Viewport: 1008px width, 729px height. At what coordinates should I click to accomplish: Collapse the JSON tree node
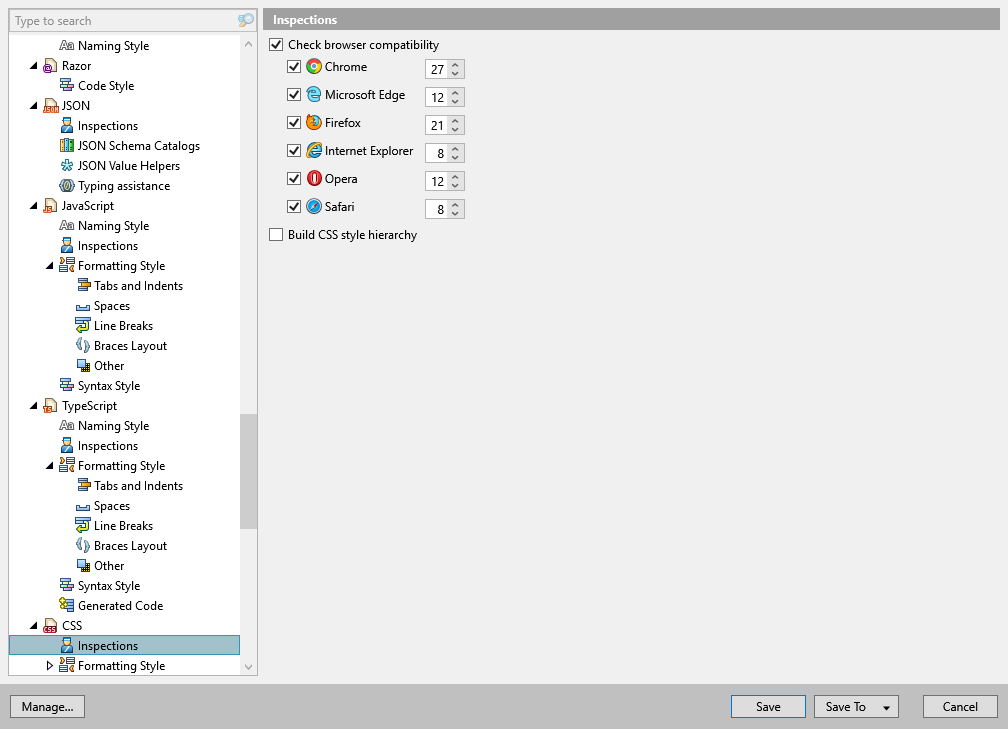[x=33, y=105]
